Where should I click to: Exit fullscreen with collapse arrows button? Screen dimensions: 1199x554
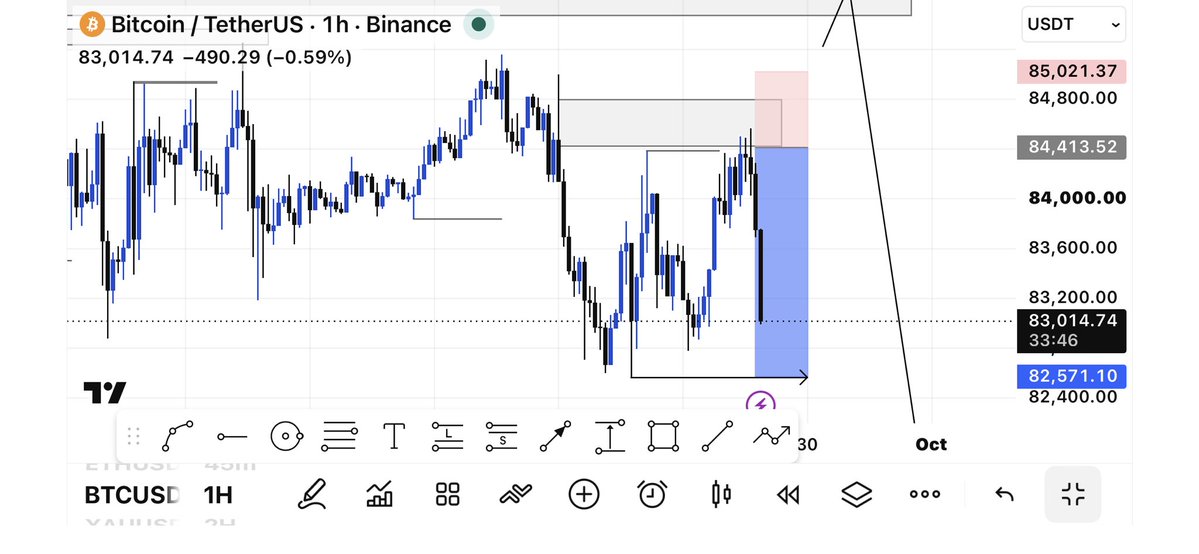1073,494
